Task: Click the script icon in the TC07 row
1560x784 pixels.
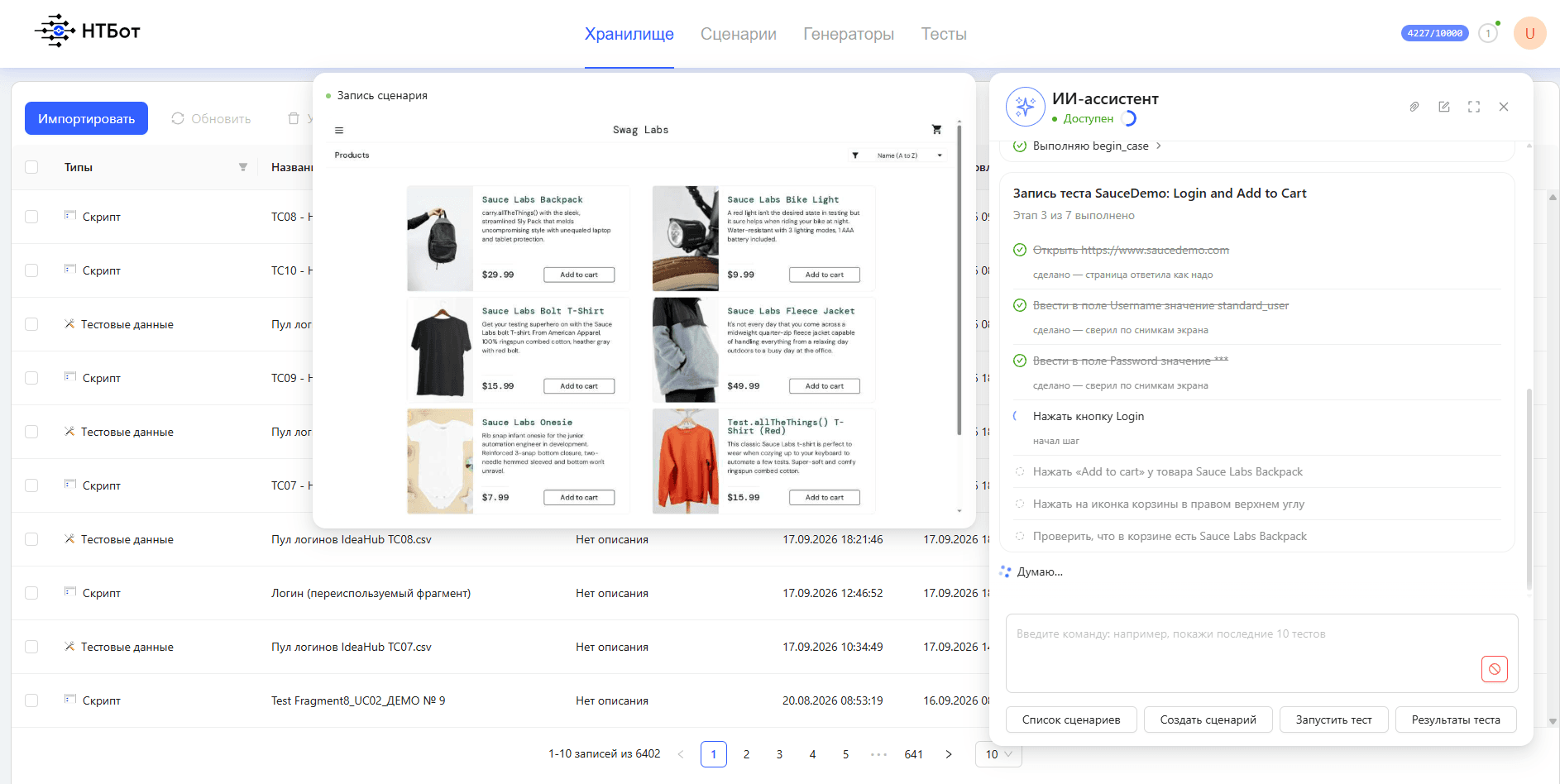Action: 70,485
